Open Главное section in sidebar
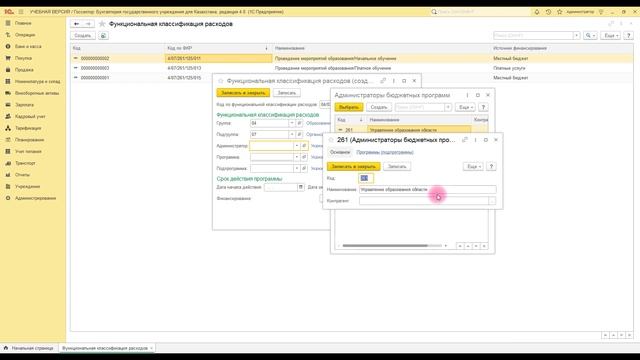 (23, 23)
